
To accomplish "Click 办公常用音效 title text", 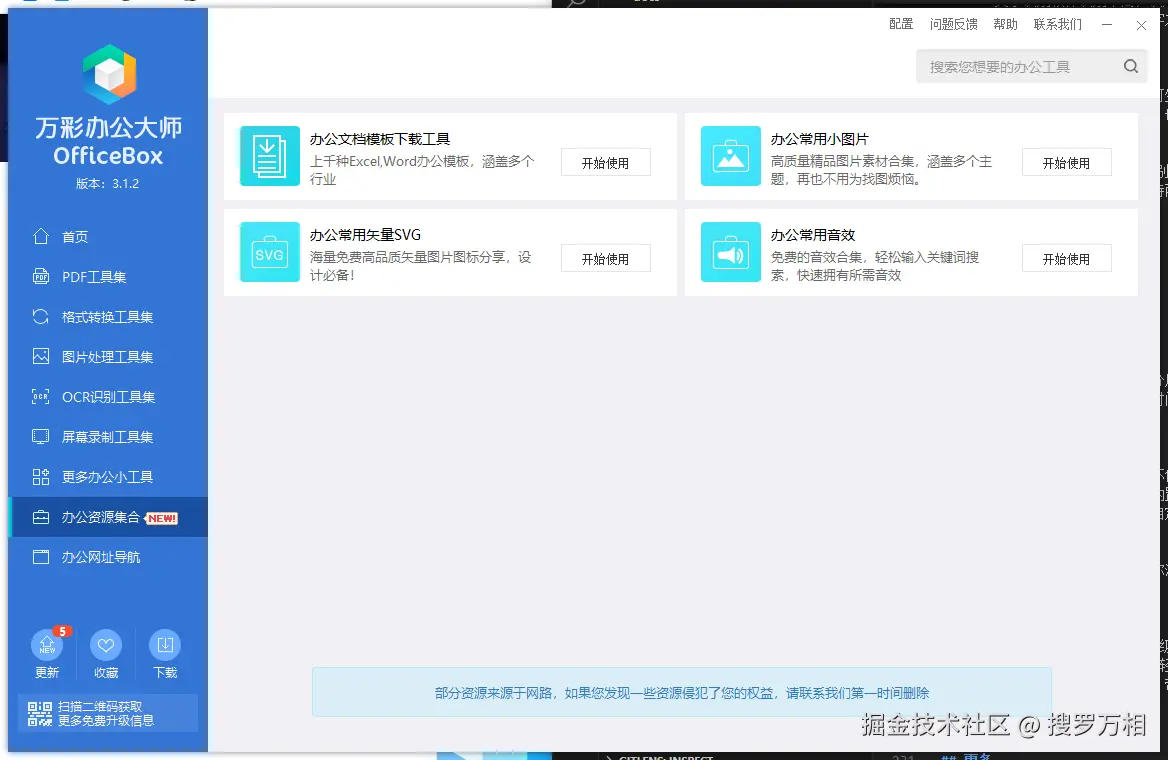I will 813,235.
